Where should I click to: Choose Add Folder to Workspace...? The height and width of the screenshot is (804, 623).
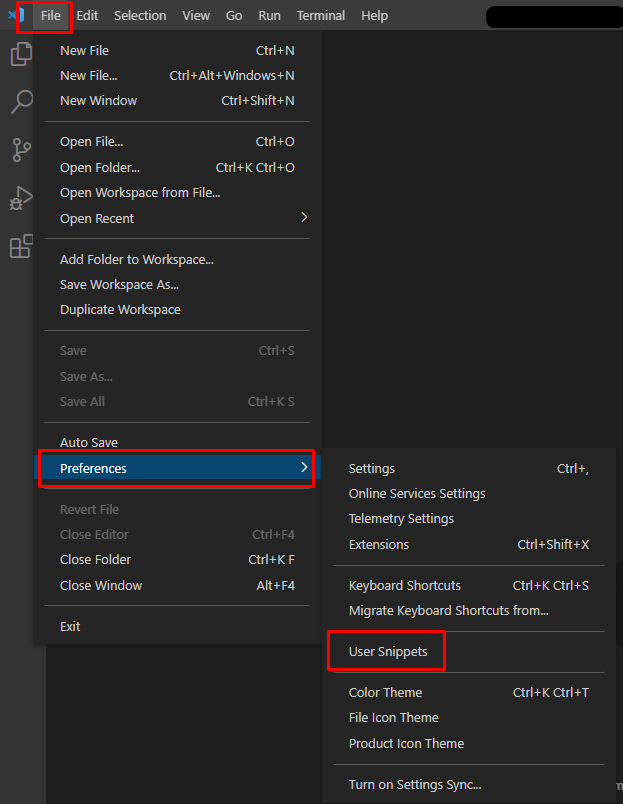tap(177, 259)
